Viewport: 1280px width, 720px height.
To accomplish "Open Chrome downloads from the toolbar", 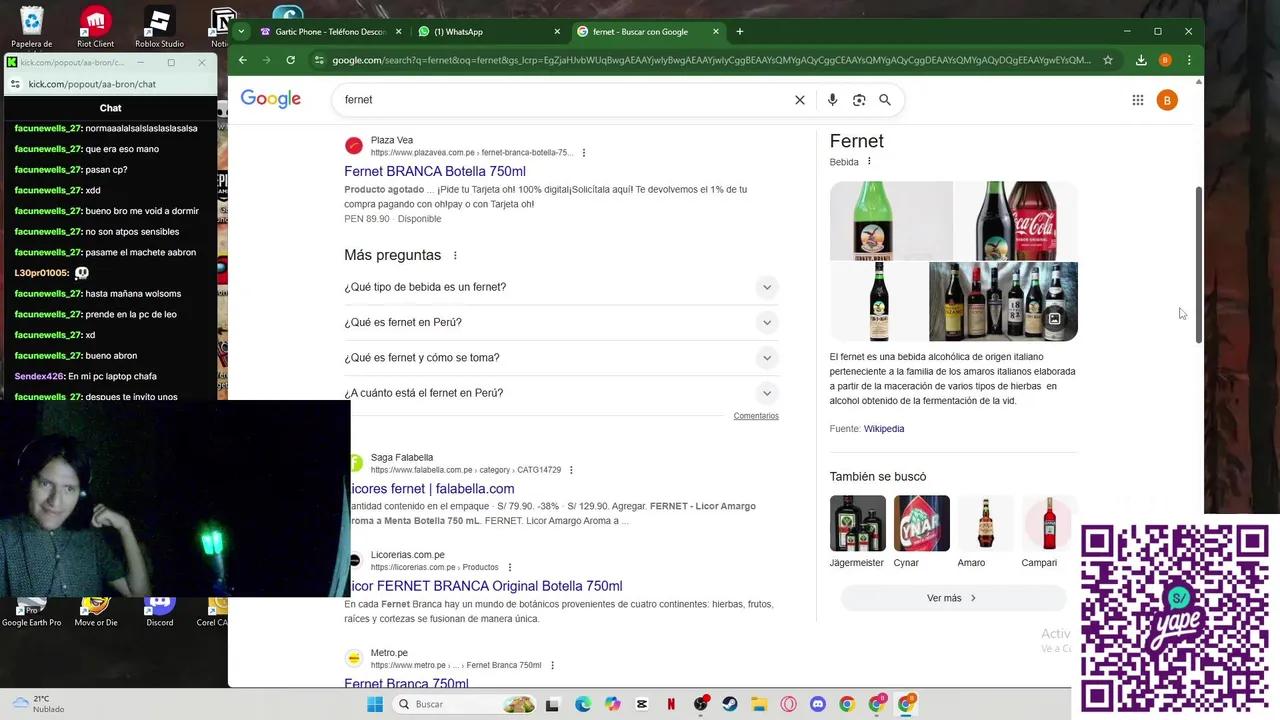I will 1140,60.
